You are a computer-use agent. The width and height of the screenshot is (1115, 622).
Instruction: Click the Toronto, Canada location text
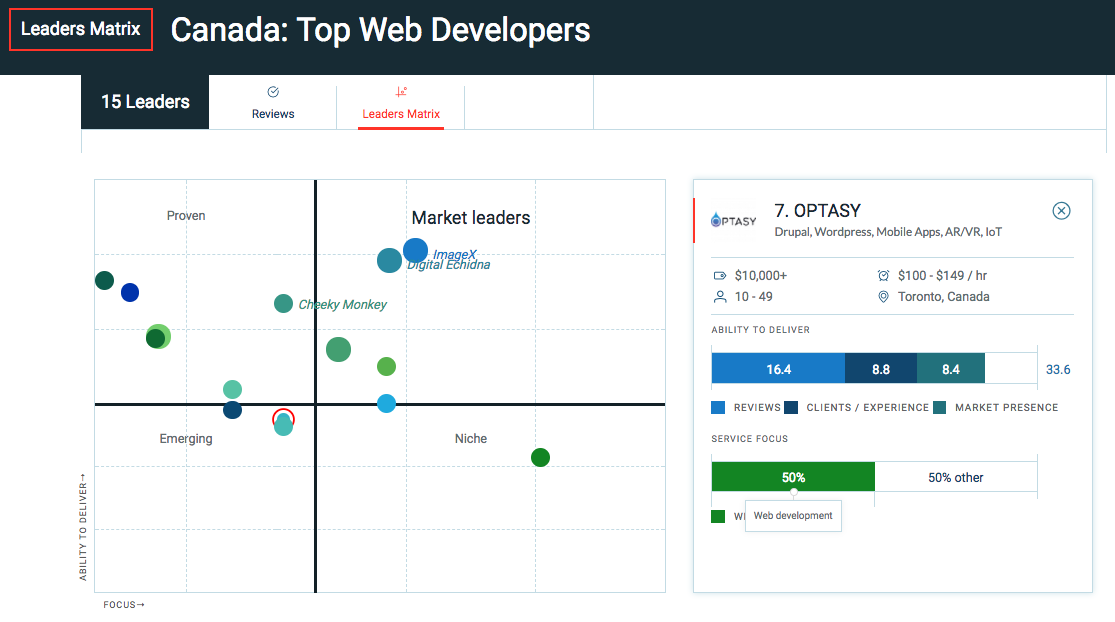click(x=943, y=297)
